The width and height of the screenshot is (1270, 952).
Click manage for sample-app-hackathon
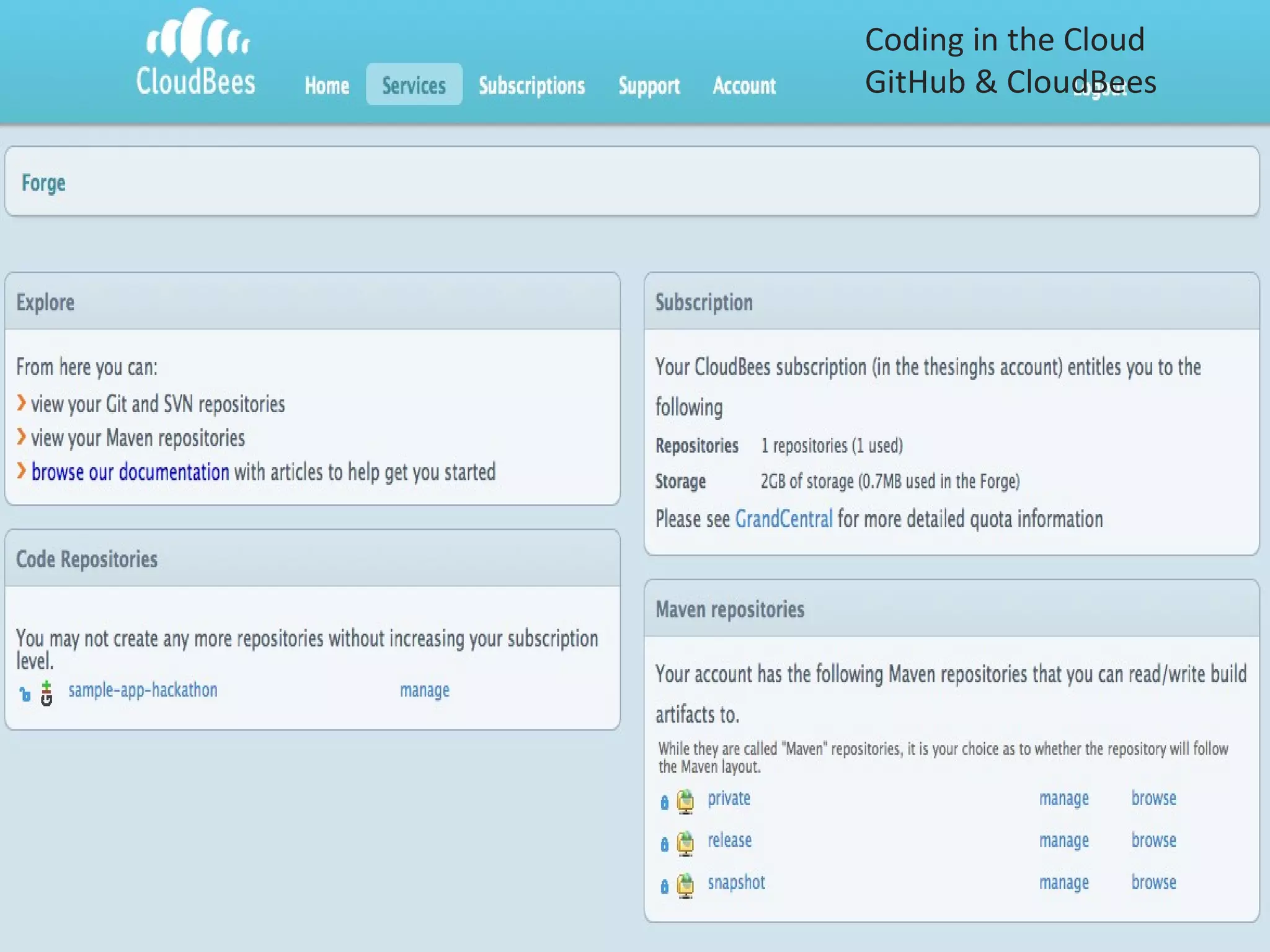coord(425,690)
